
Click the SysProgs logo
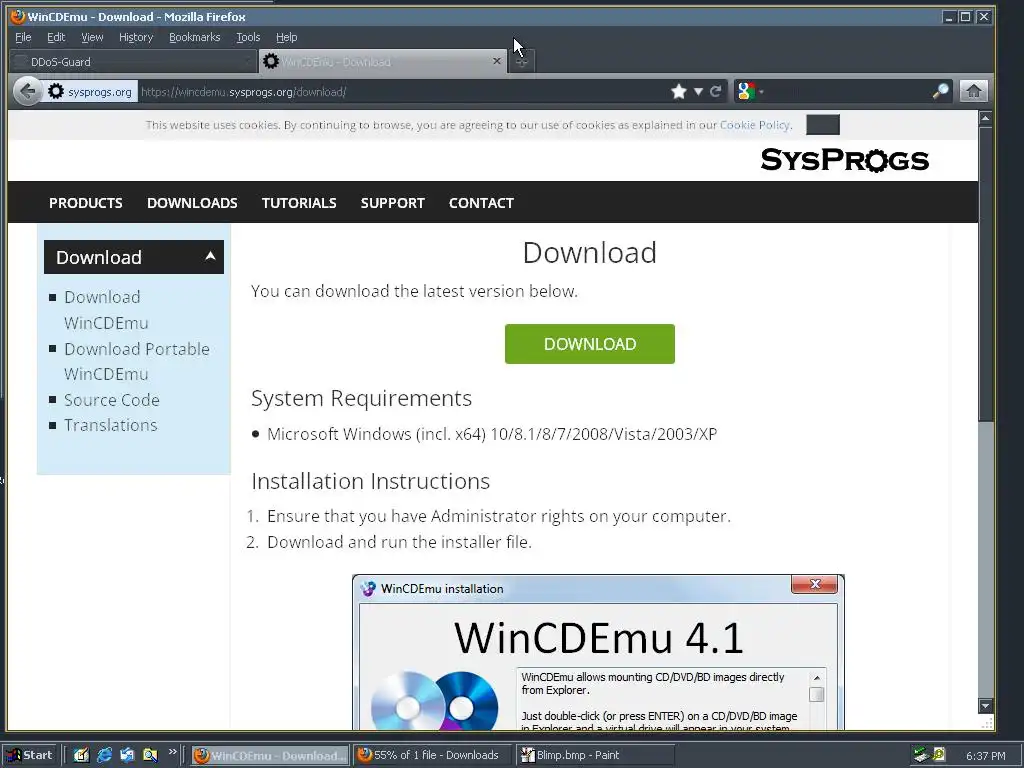pyautogui.click(x=844, y=160)
